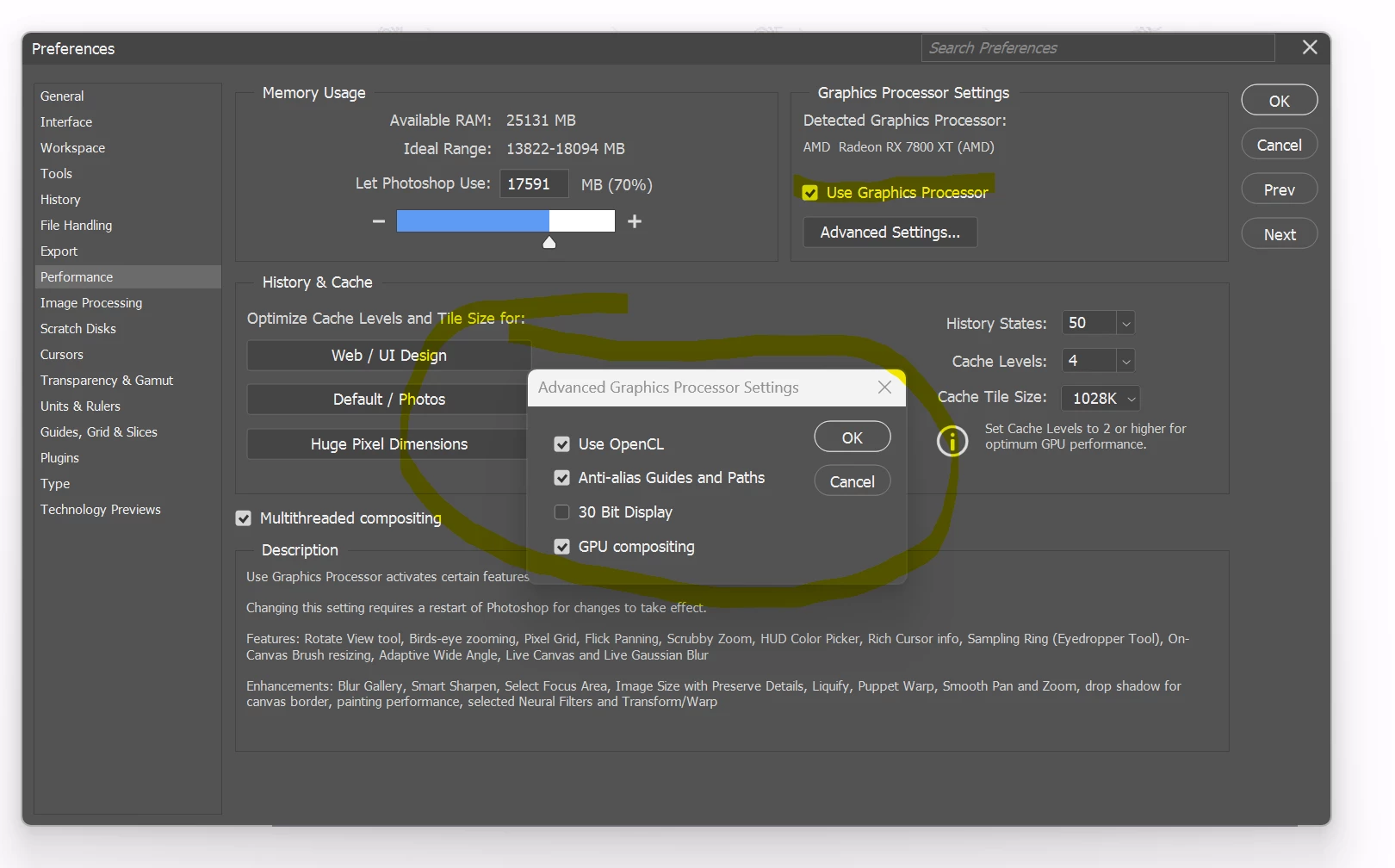The width and height of the screenshot is (1395, 868).
Task: Click the Cache Levels value field
Action: [x=1088, y=361]
